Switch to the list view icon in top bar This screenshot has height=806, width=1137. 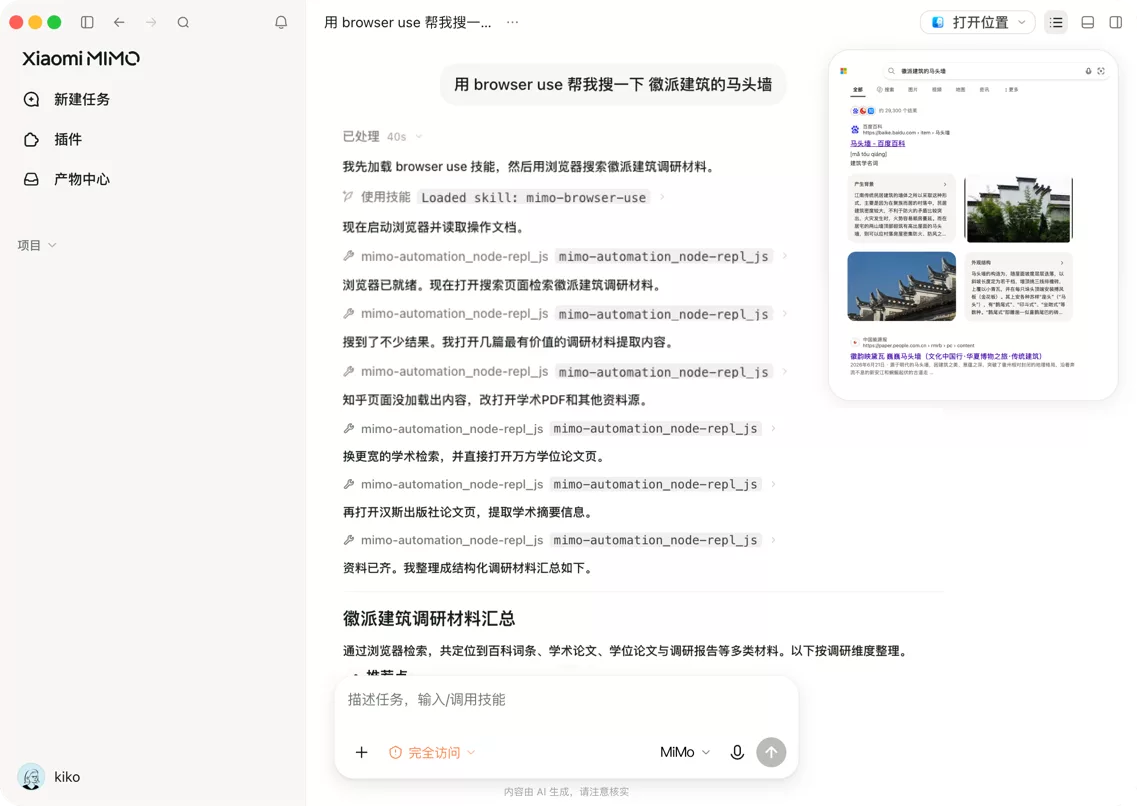1057,22
